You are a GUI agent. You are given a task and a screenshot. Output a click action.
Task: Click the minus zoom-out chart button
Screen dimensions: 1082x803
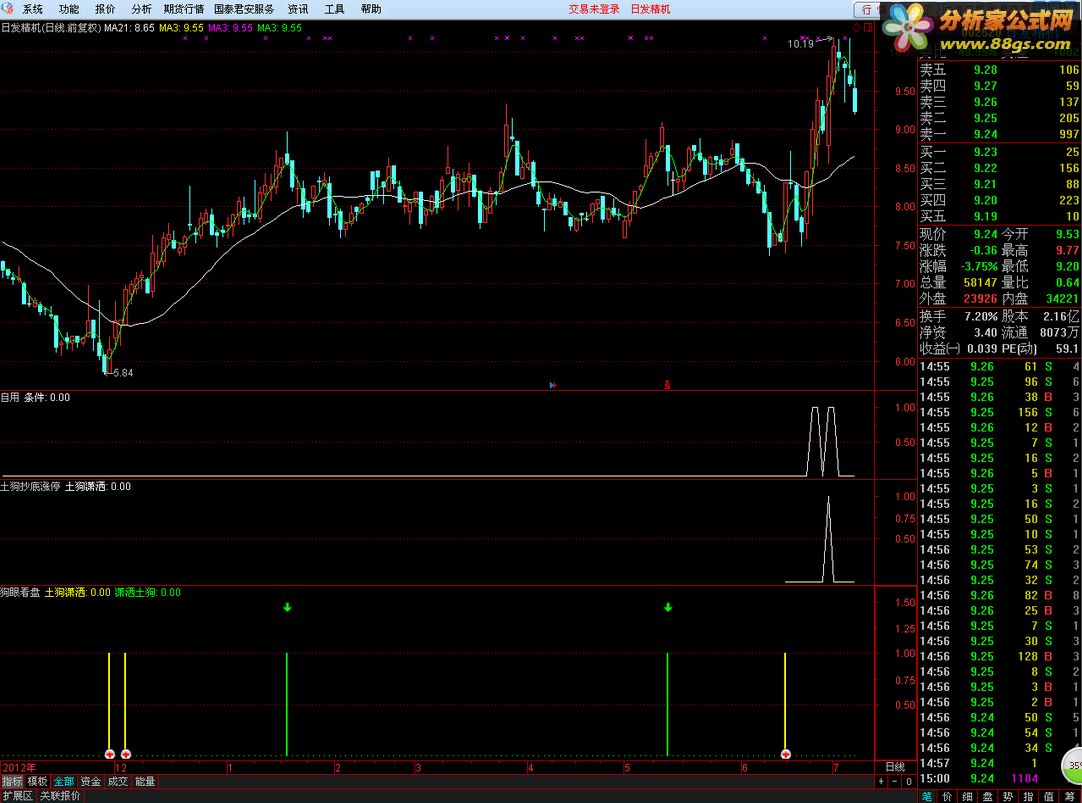895,781
